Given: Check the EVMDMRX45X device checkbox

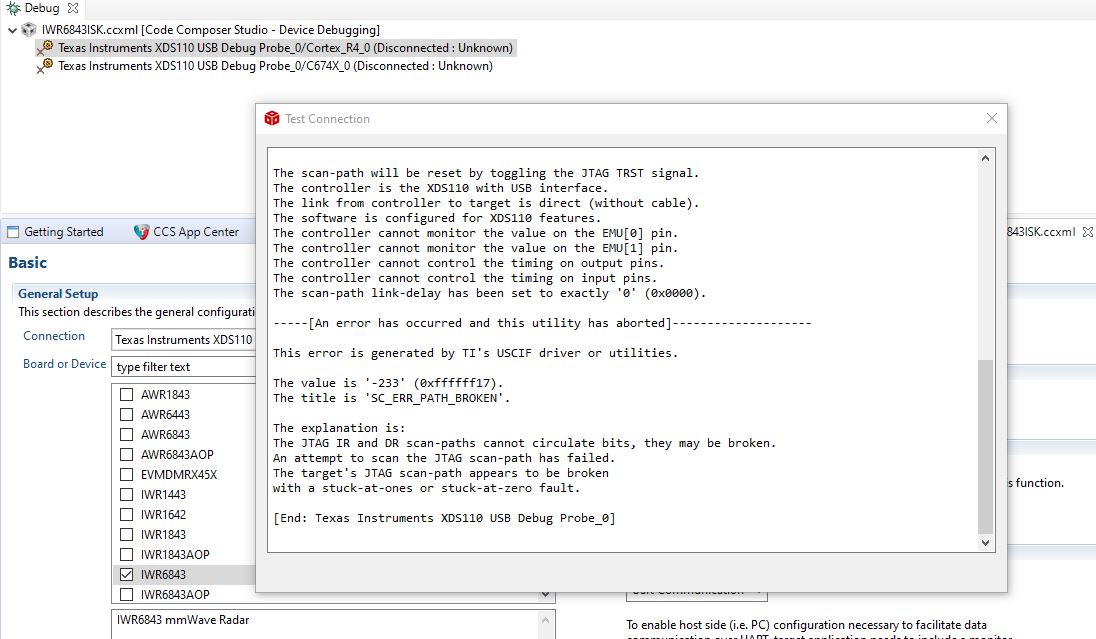Looking at the screenshot, I should coord(127,475).
